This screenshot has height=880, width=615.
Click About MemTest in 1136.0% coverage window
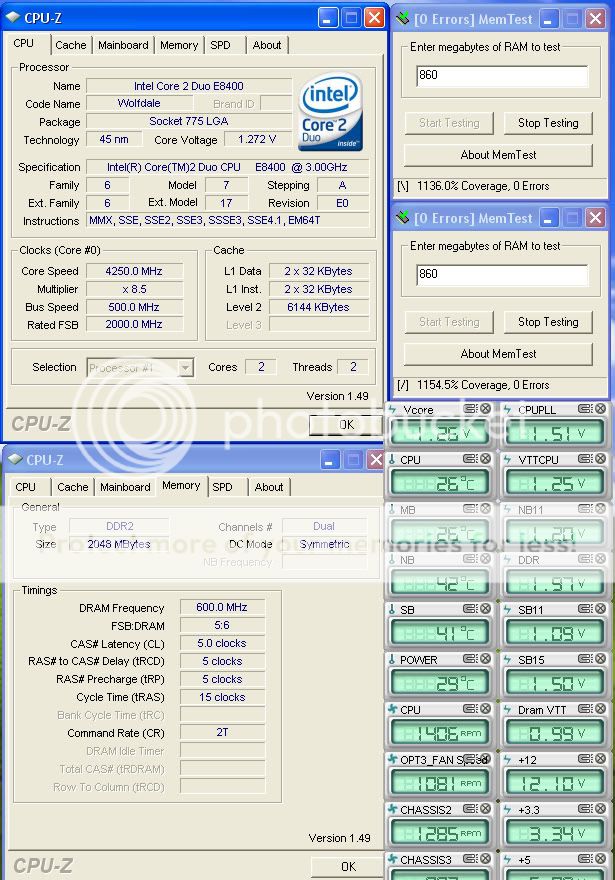(498, 155)
